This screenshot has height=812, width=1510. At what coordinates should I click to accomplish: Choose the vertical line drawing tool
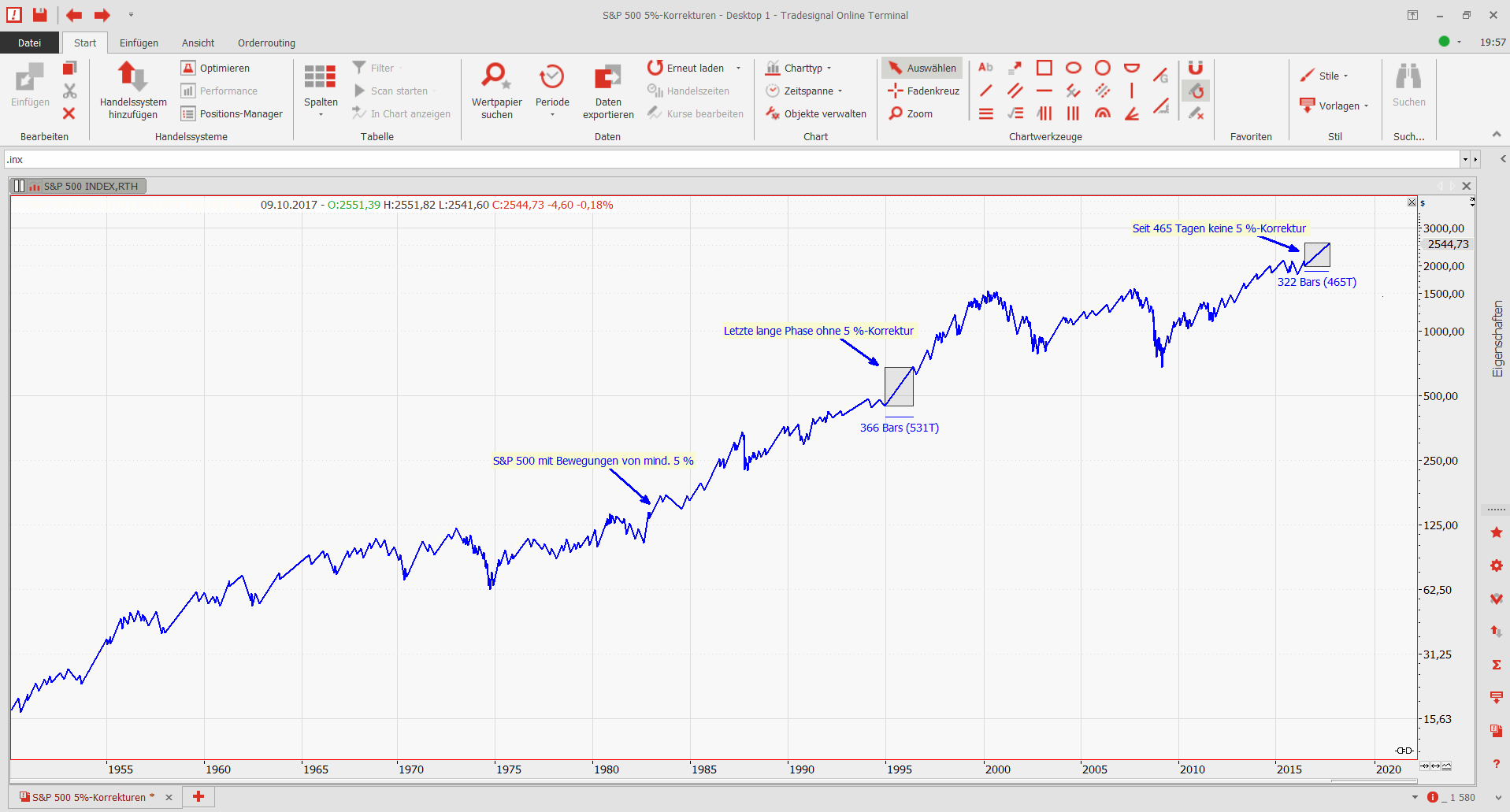coord(1132,91)
